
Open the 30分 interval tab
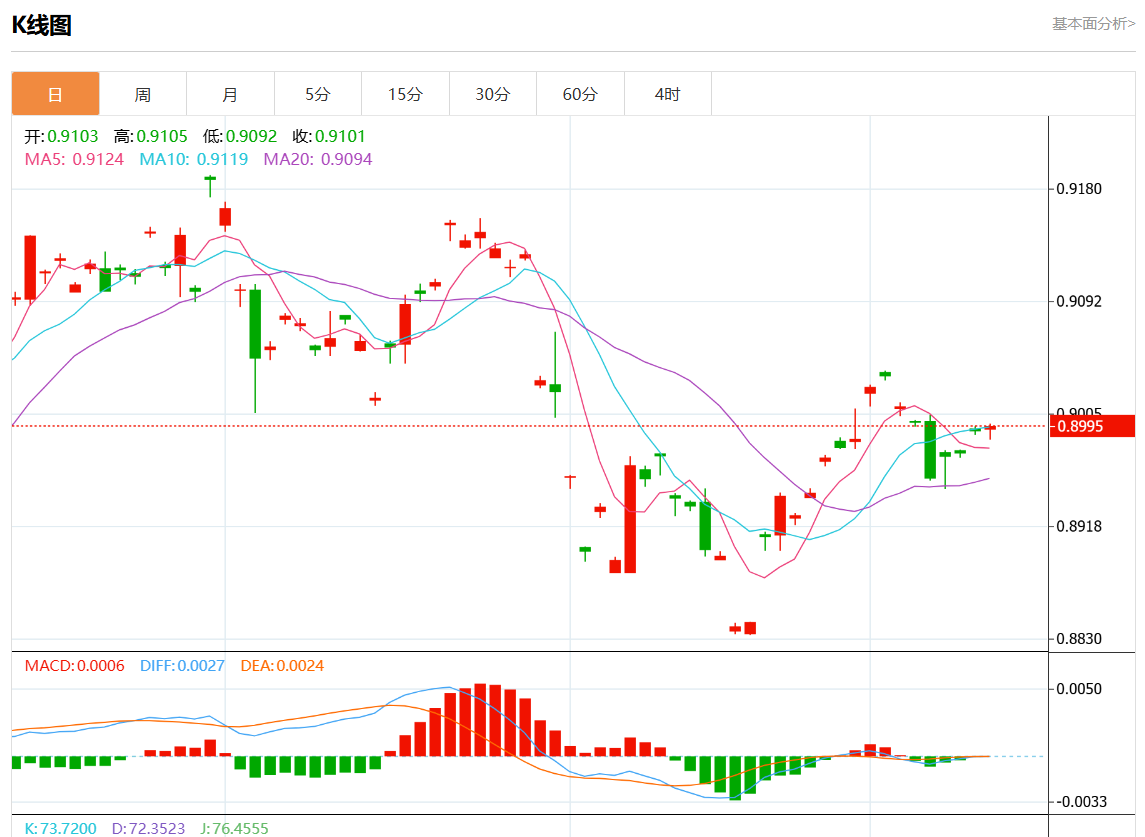493,93
